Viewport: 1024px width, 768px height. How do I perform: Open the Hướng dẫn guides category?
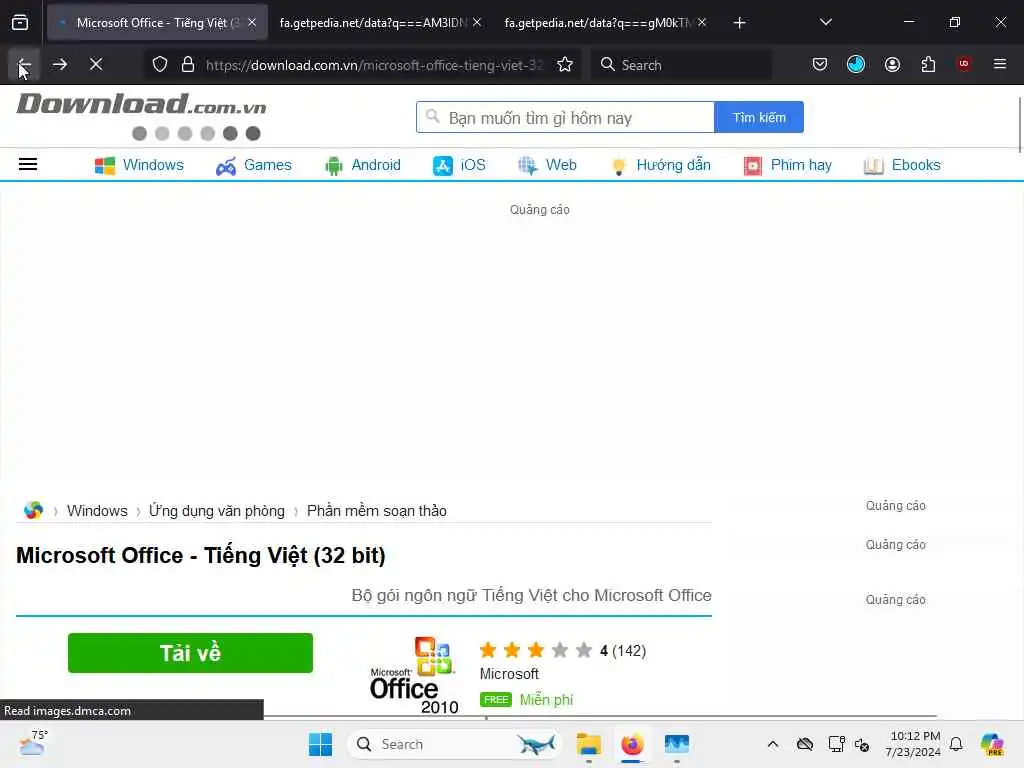660,165
